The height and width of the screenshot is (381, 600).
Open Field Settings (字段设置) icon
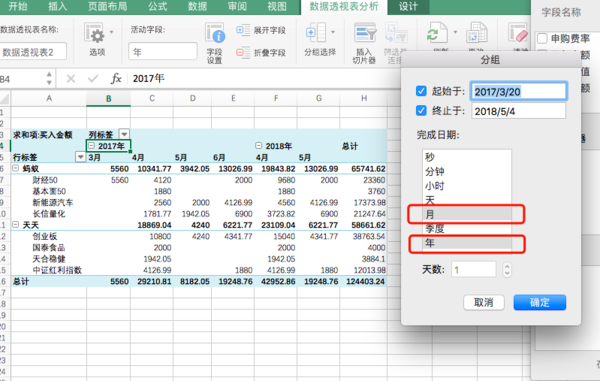(215, 34)
